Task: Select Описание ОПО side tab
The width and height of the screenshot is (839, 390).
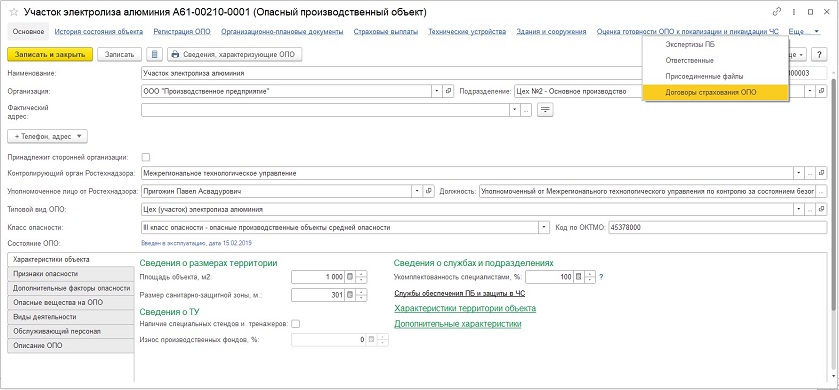Action: point(71,346)
